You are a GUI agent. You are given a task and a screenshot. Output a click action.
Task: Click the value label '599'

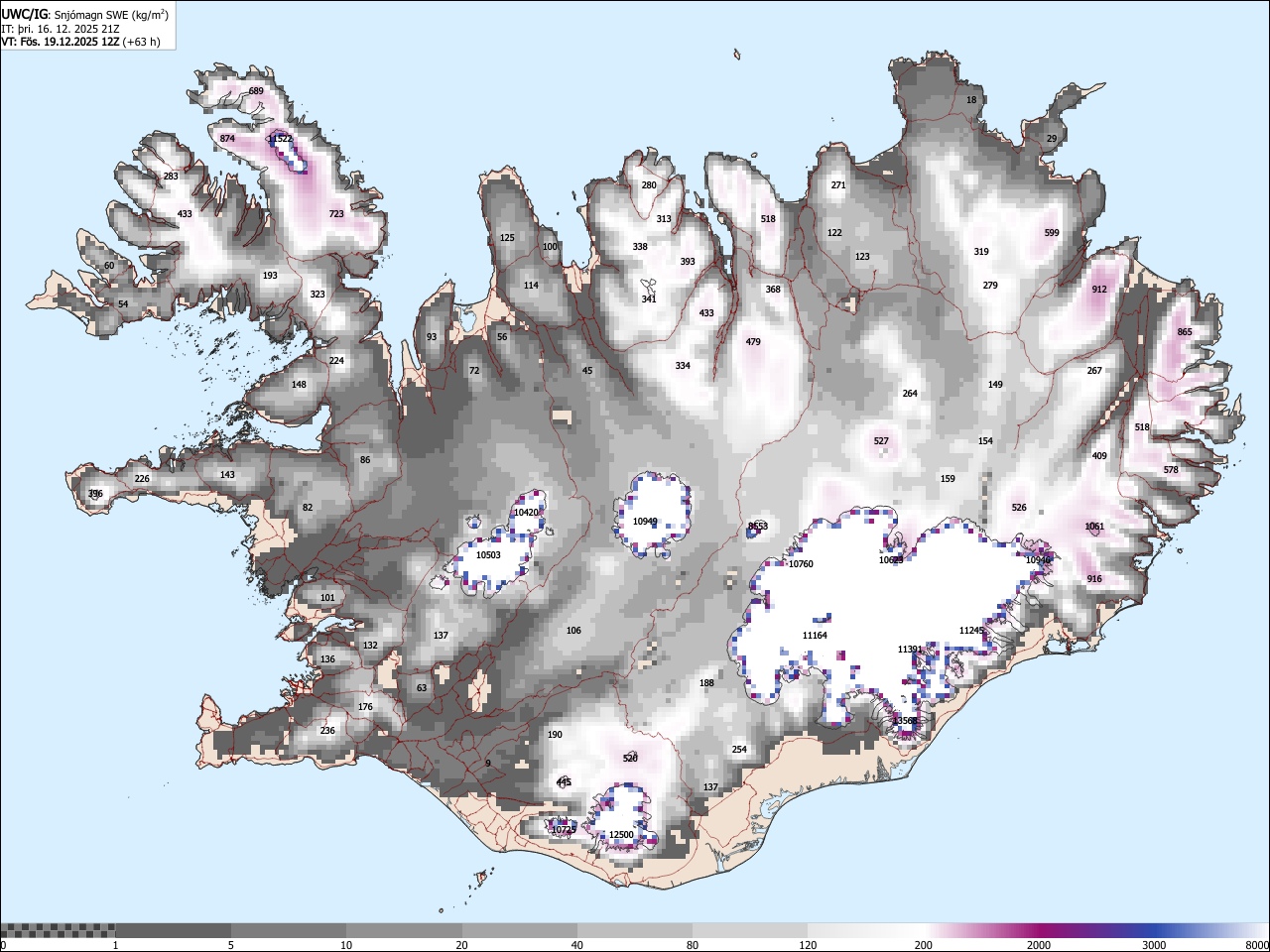point(1052,233)
